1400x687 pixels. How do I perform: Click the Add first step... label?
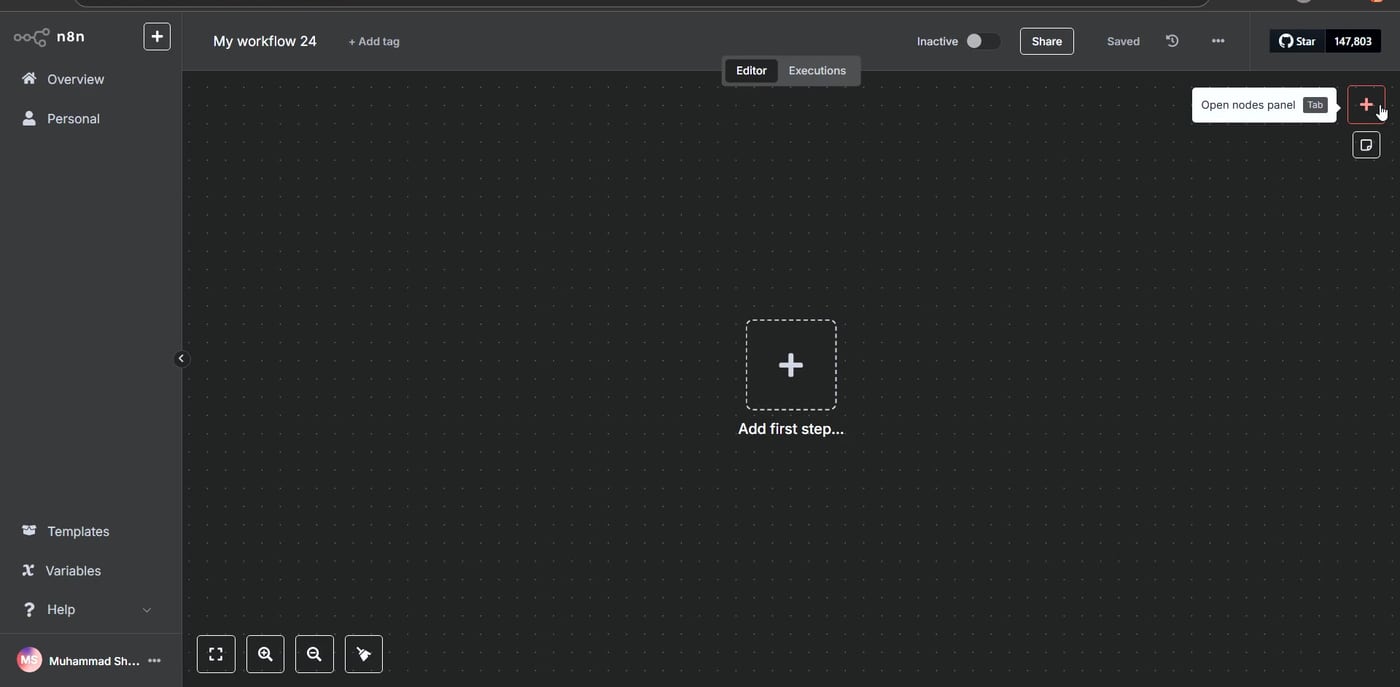click(791, 429)
